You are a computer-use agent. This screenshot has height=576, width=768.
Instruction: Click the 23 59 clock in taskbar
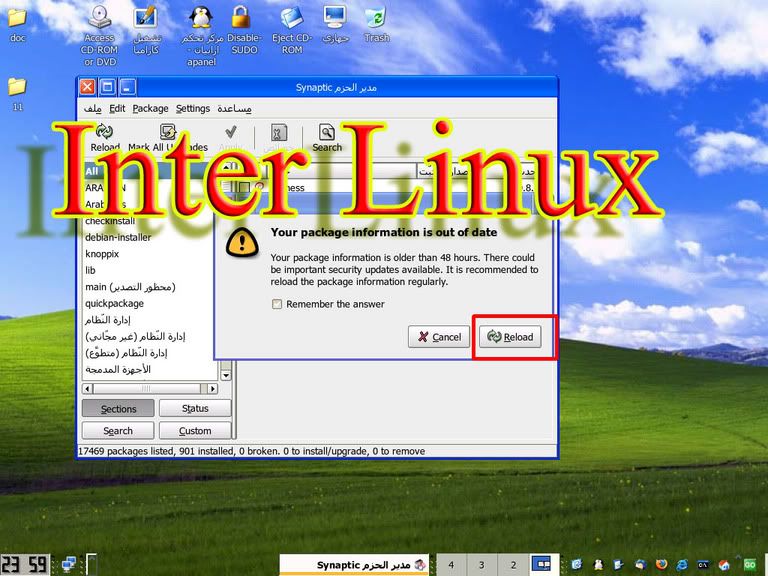point(24,564)
